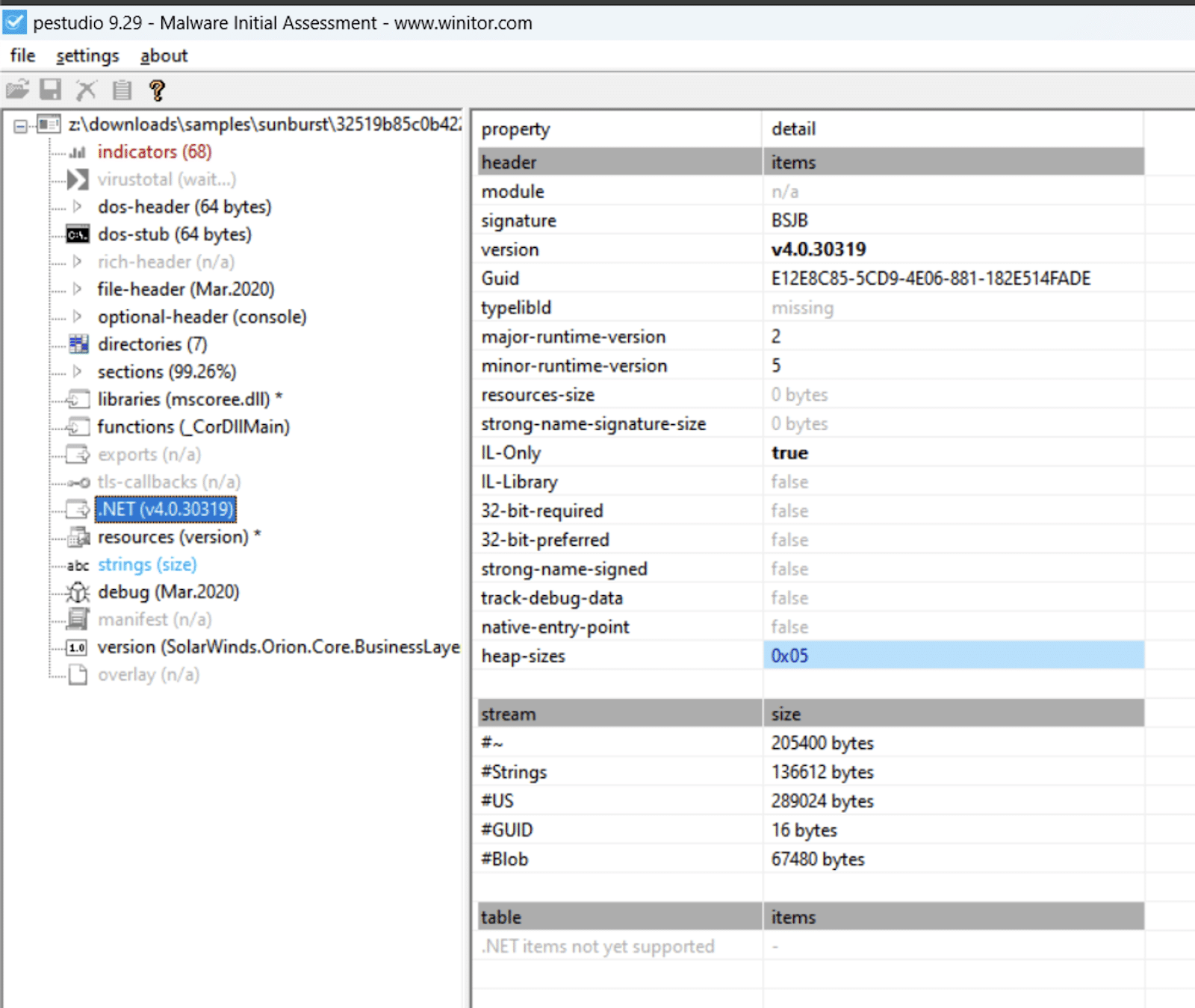The height and width of the screenshot is (1008, 1195).
Task: Collapse the root sample file node
Action: pos(21,125)
